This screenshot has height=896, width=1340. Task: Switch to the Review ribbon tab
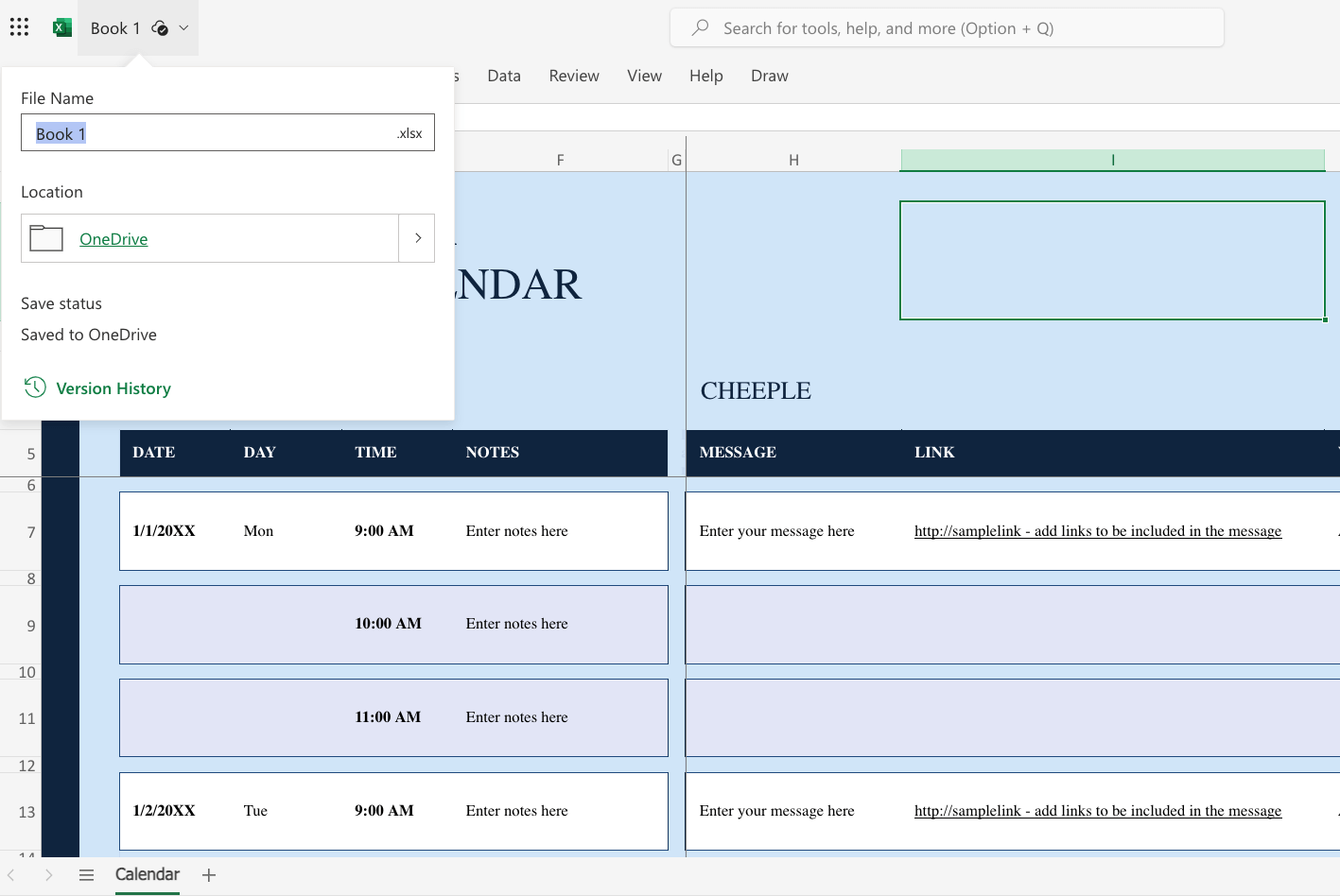pyautogui.click(x=573, y=76)
